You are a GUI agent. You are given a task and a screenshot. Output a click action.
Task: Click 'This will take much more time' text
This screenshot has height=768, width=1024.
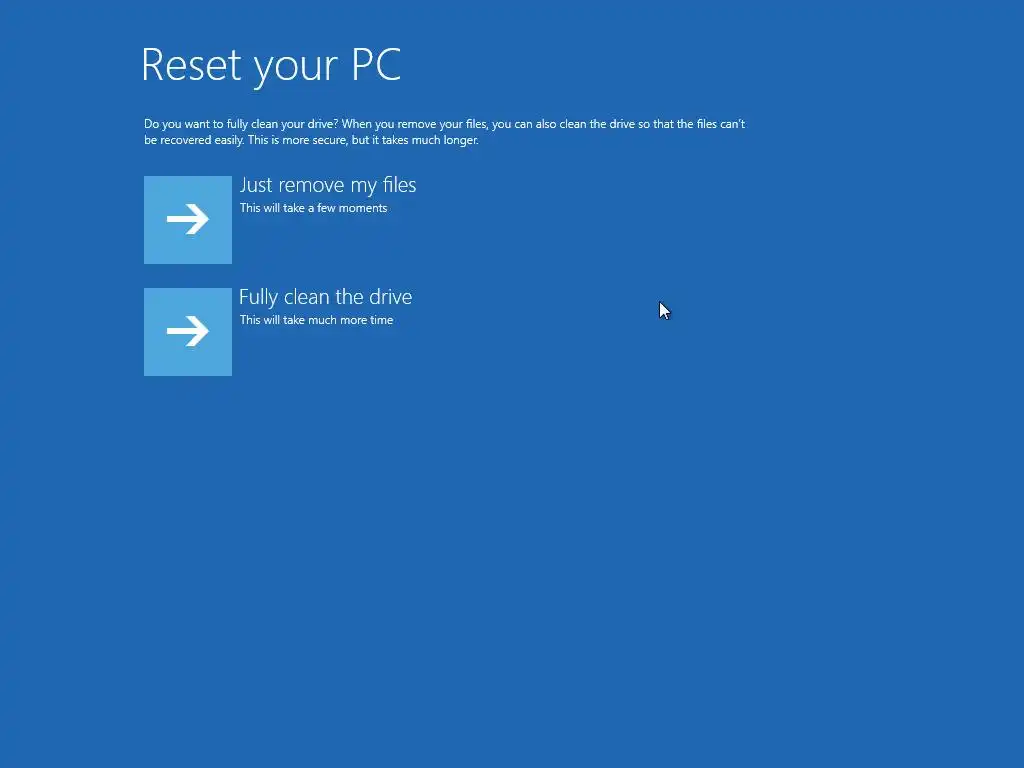tap(316, 320)
